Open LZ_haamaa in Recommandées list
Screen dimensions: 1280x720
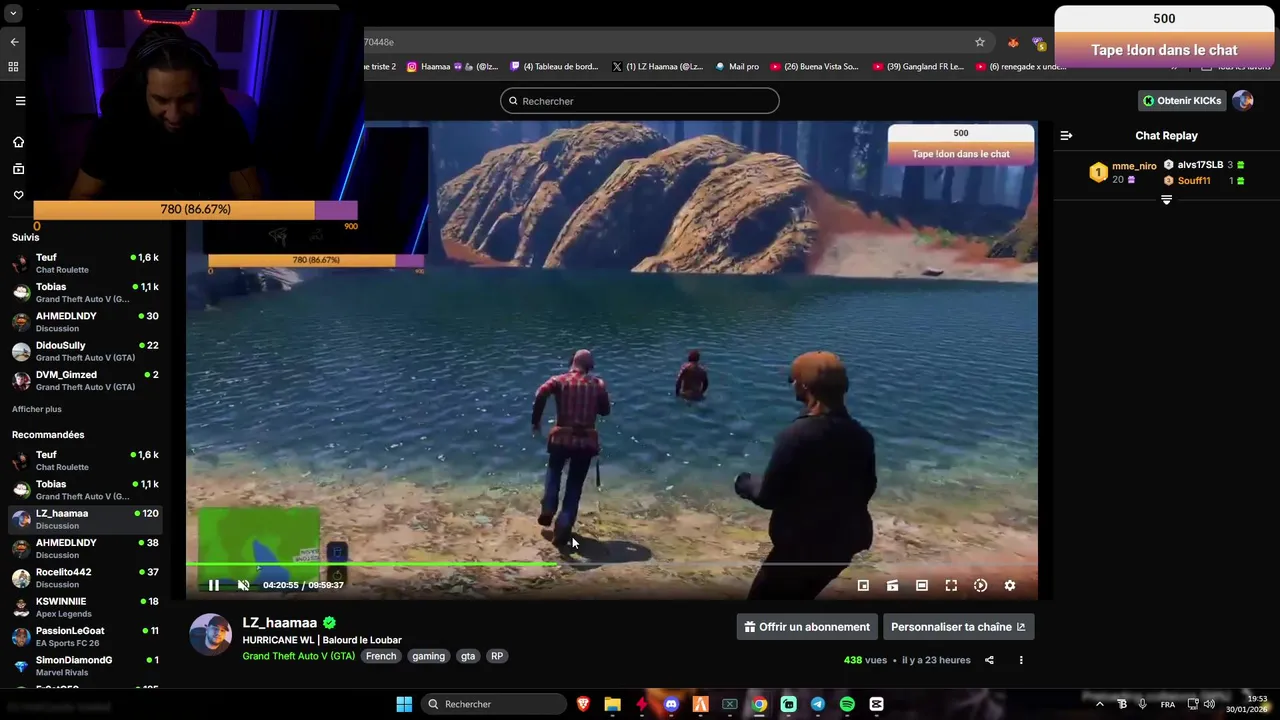(x=84, y=518)
